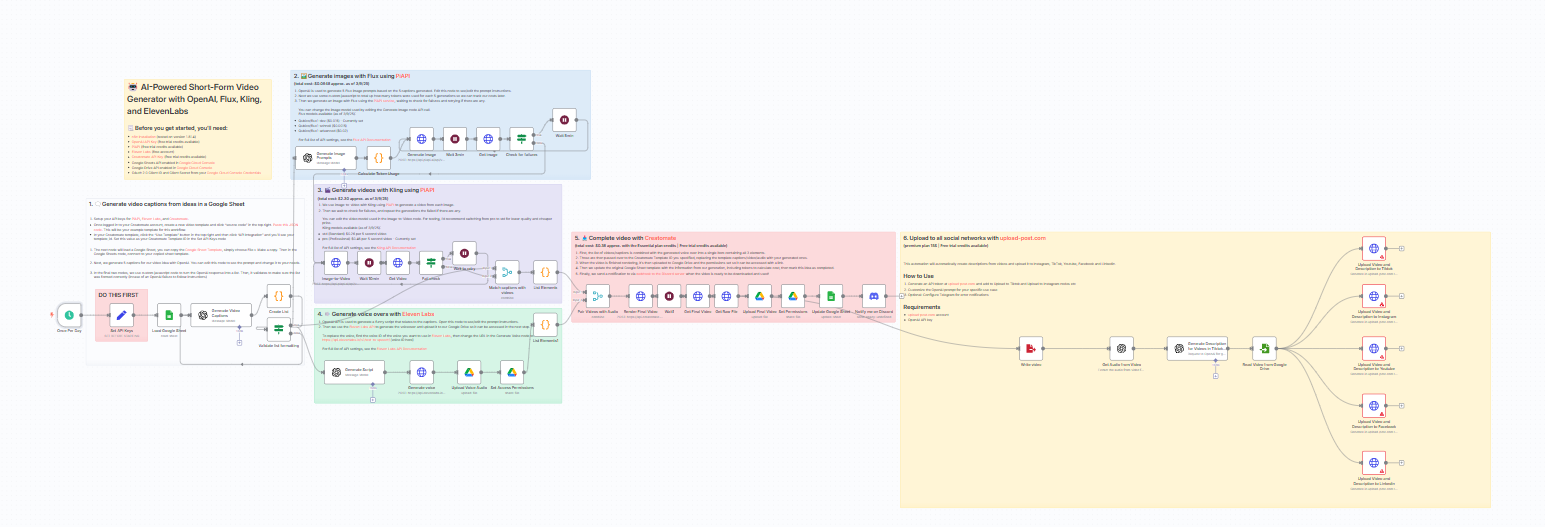The image size is (1545, 527).
Task: Select the Read Video from Google Drive node
Action: [1266, 348]
